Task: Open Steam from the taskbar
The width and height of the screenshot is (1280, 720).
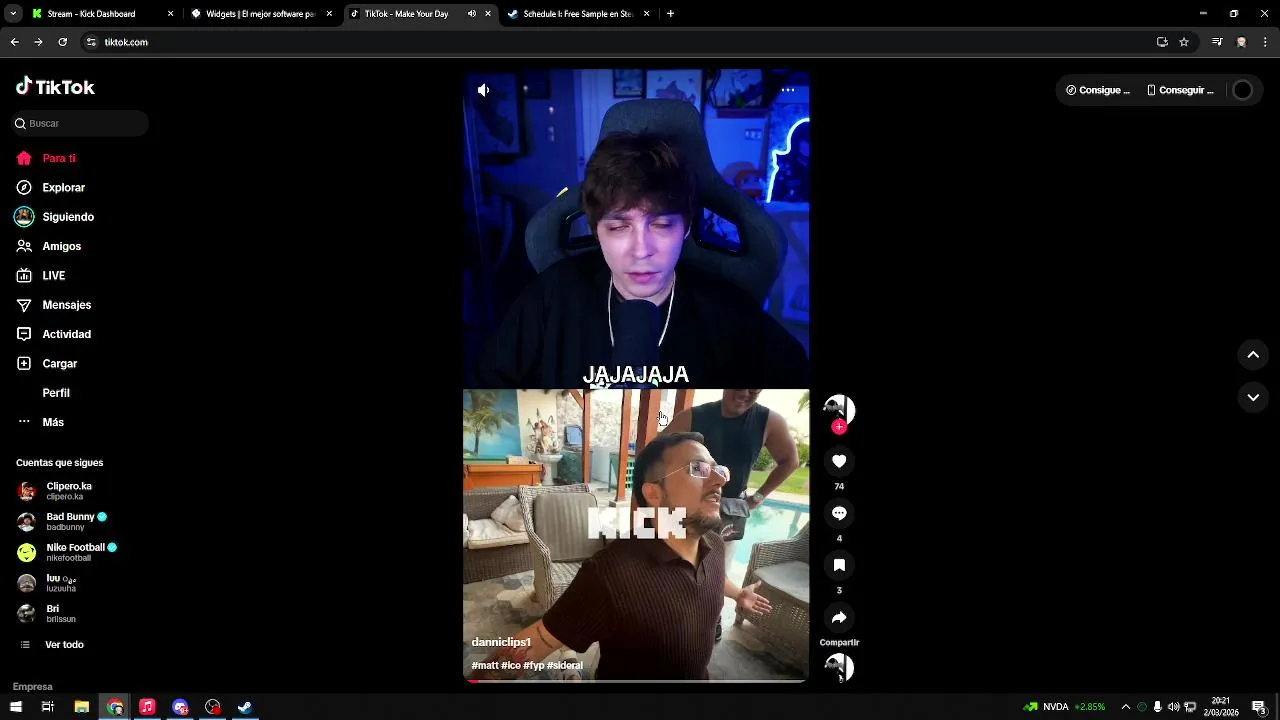Action: coord(244,707)
